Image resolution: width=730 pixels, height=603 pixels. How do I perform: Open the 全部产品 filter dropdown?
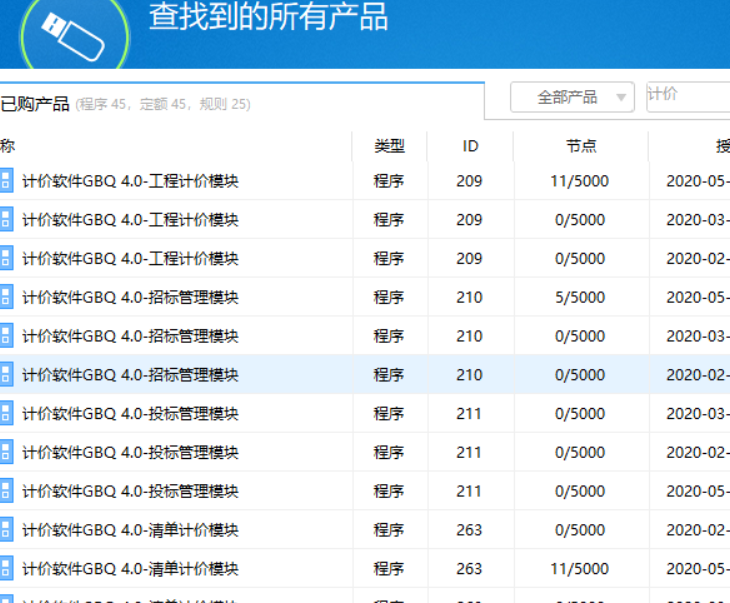(572, 97)
